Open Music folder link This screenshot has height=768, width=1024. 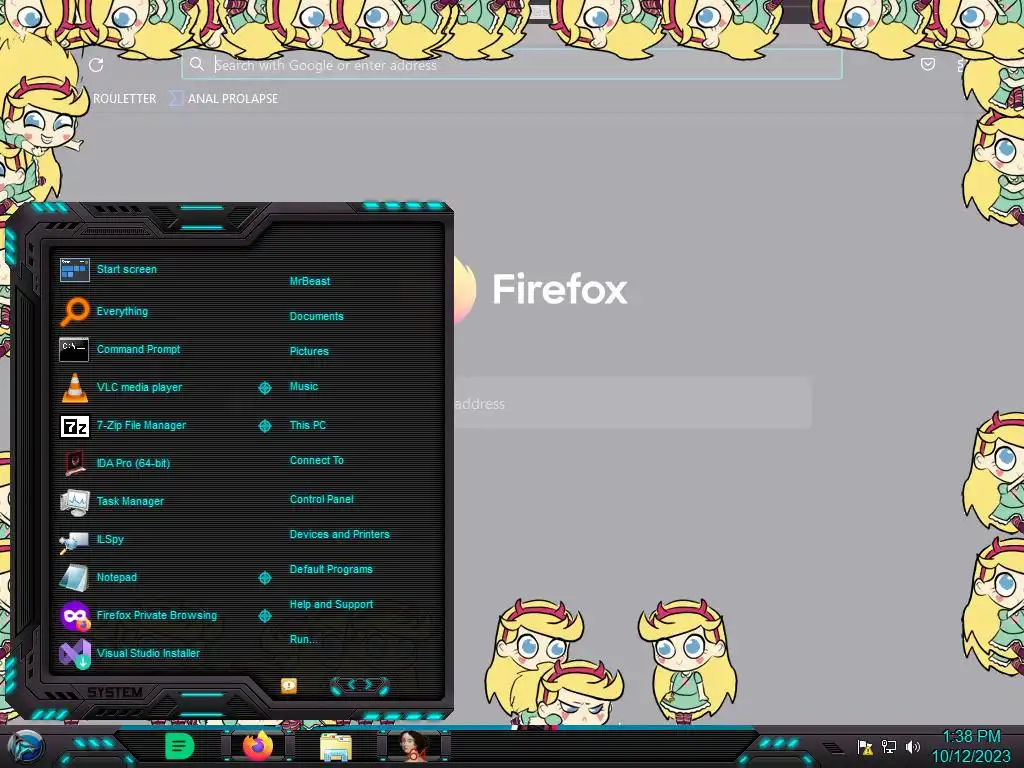click(304, 387)
